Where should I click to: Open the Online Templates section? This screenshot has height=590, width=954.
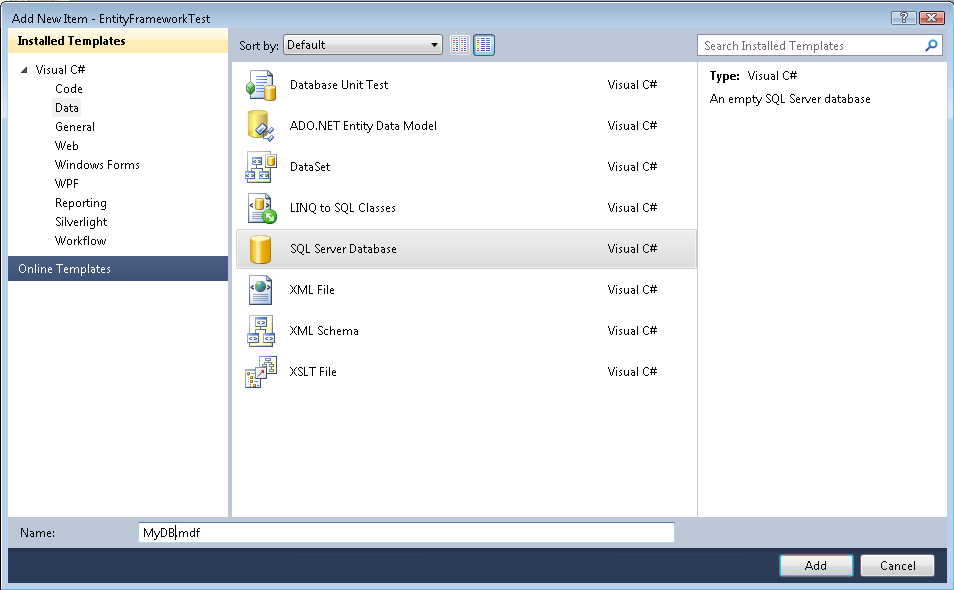(64, 269)
